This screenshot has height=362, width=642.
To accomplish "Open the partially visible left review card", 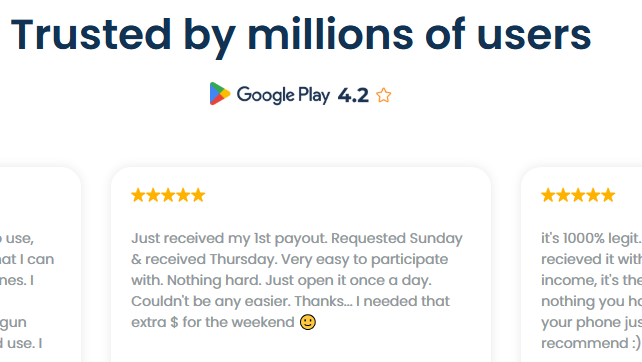I will click(x=40, y=265).
